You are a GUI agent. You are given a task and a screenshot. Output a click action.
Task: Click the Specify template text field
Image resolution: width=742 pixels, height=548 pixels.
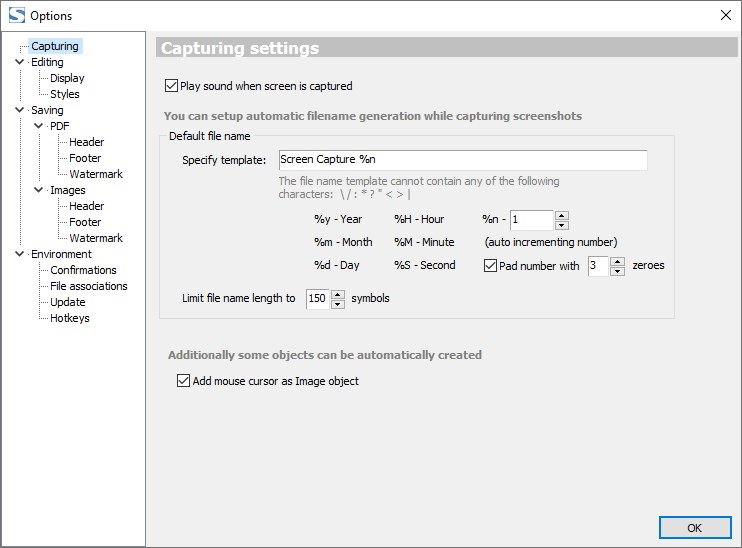(x=462, y=160)
